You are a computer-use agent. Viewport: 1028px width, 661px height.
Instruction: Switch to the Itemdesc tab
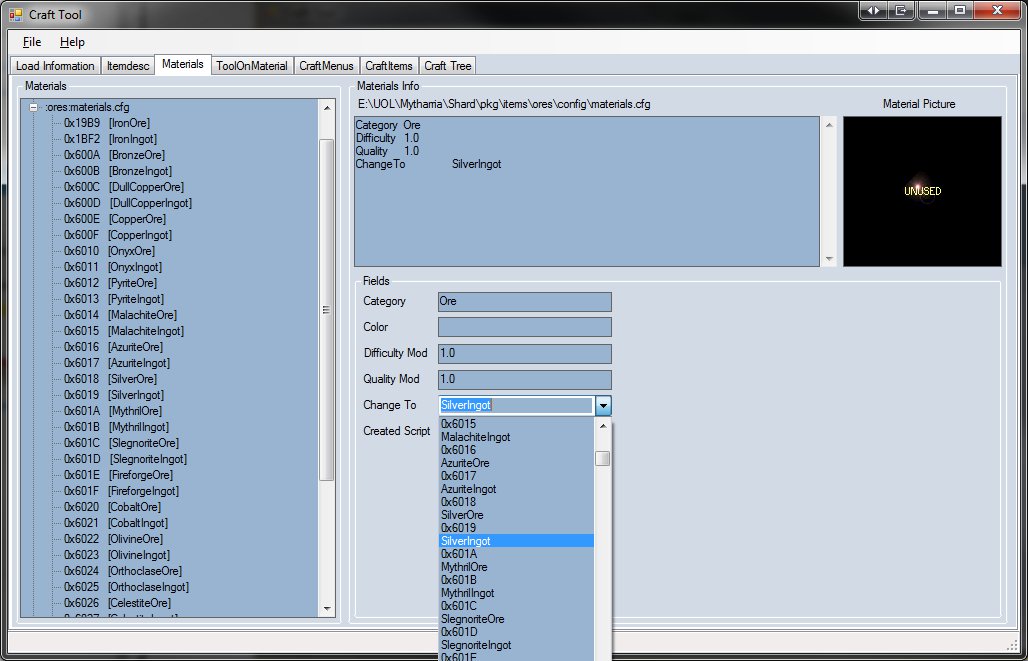point(128,66)
